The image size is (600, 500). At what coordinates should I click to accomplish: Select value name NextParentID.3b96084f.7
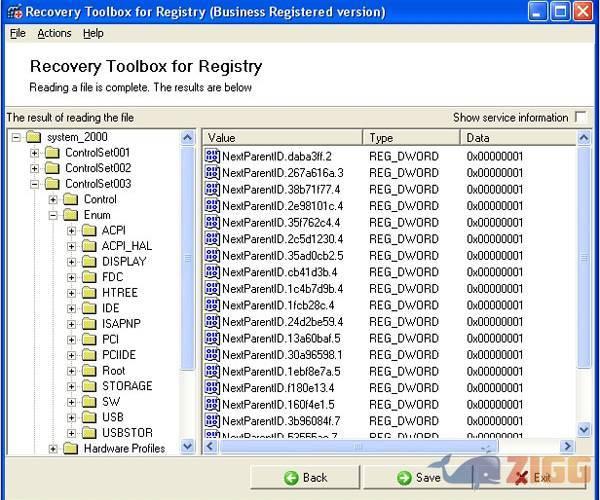281,421
